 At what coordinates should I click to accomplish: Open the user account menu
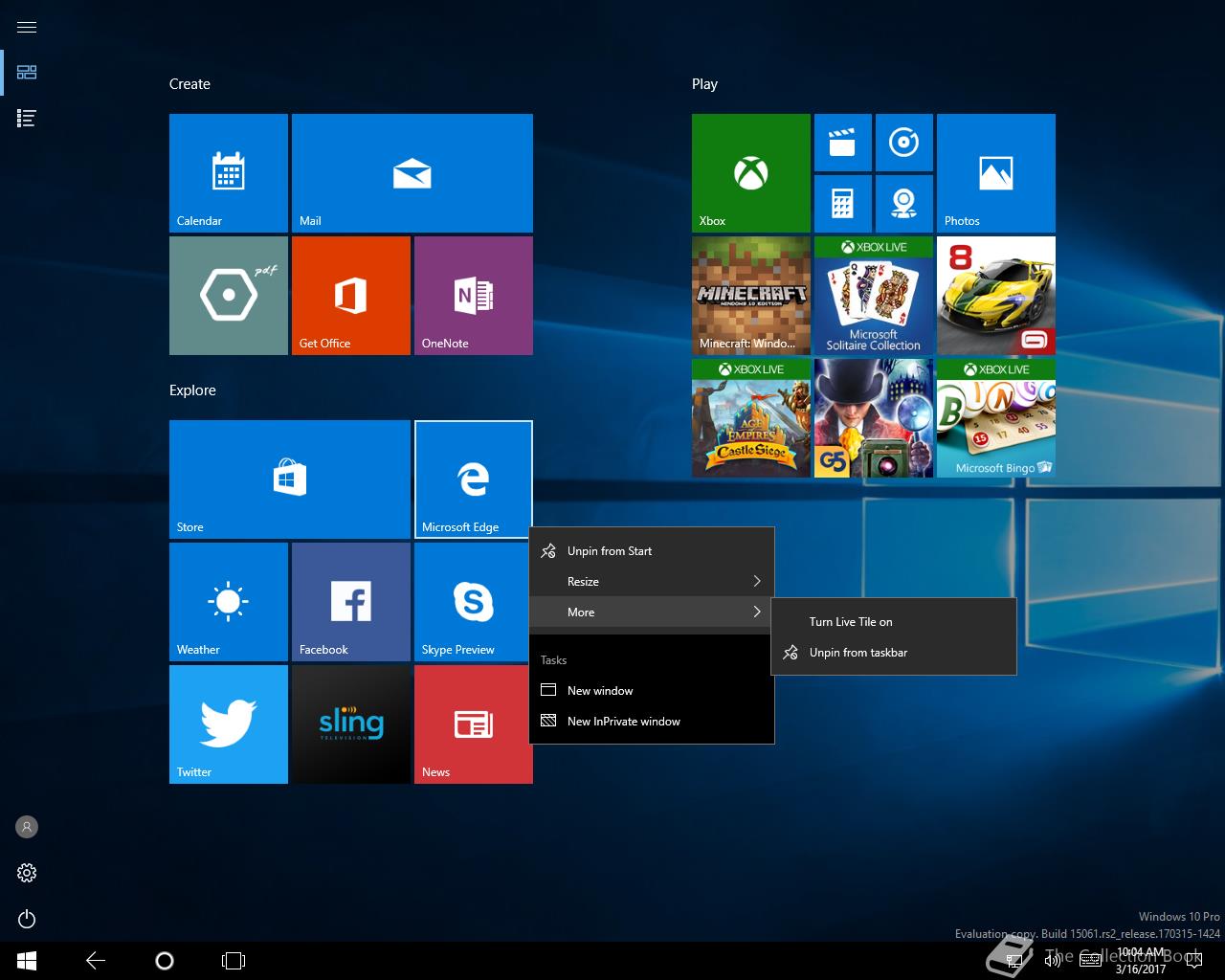27,827
